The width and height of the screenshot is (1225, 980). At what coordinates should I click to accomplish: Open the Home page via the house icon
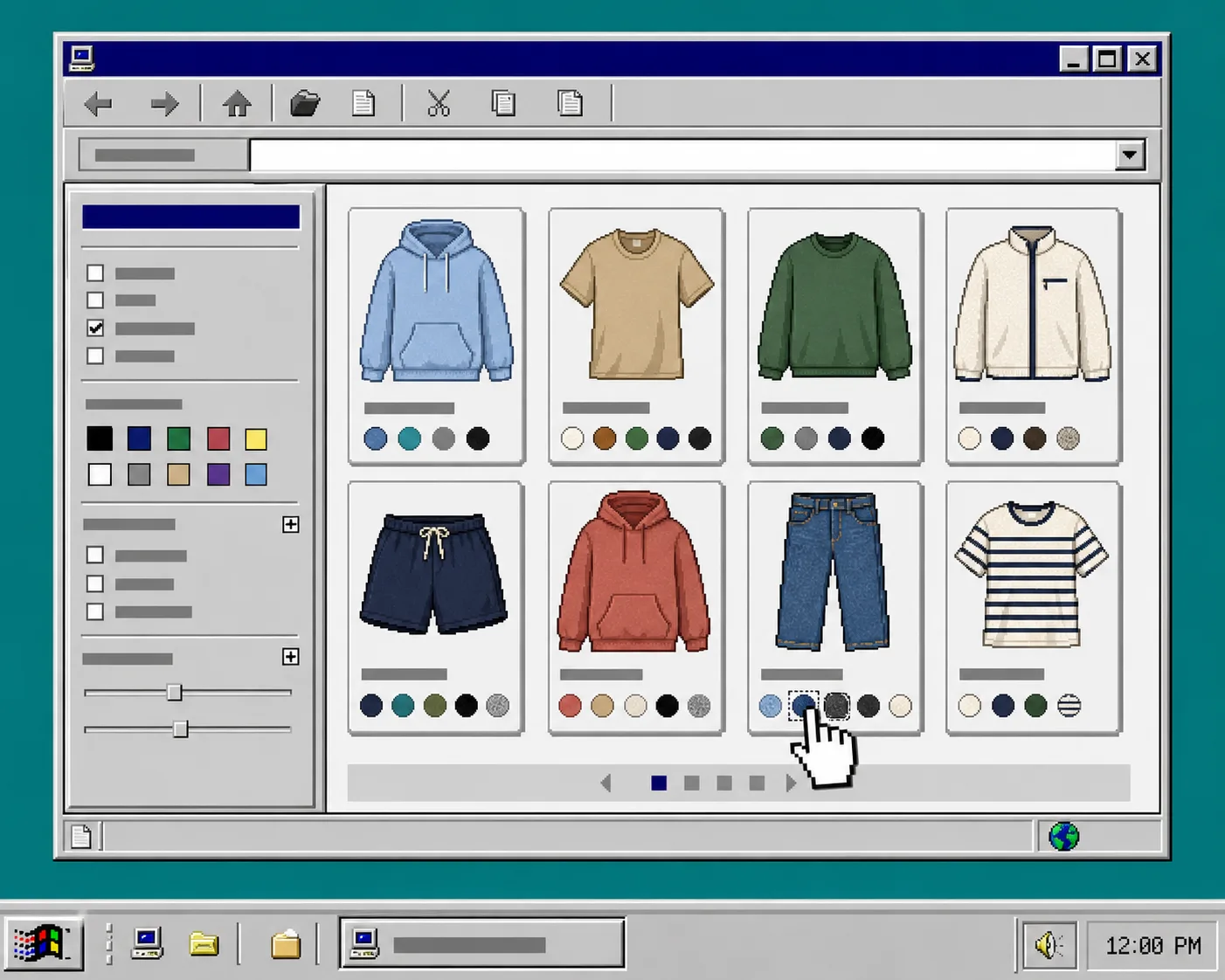(x=237, y=104)
